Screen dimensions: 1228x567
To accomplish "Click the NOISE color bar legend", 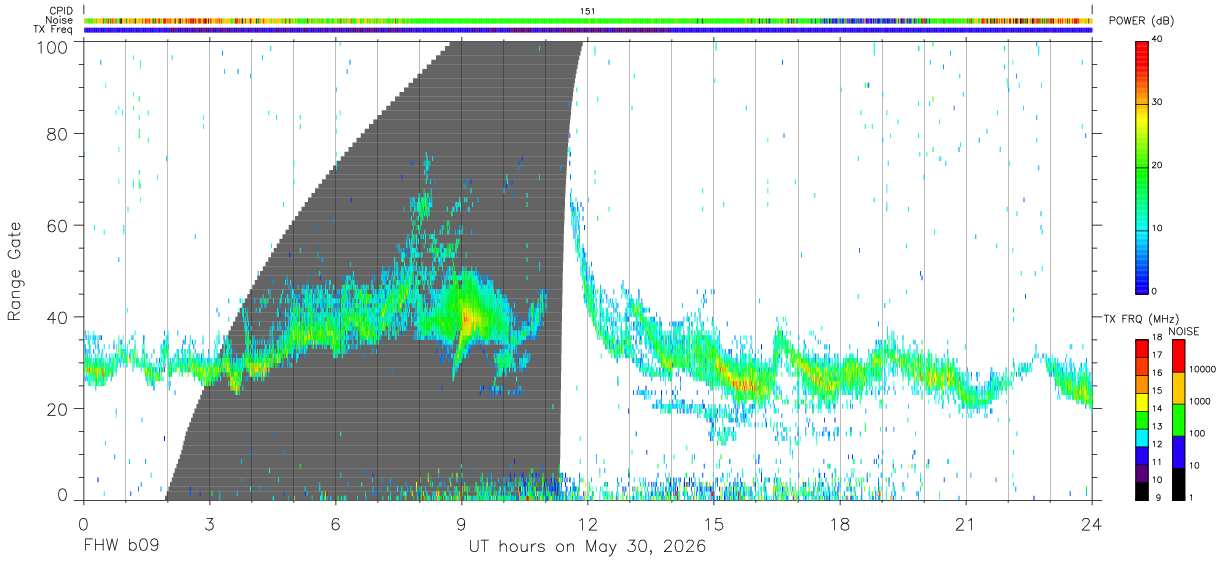I will (1178, 419).
